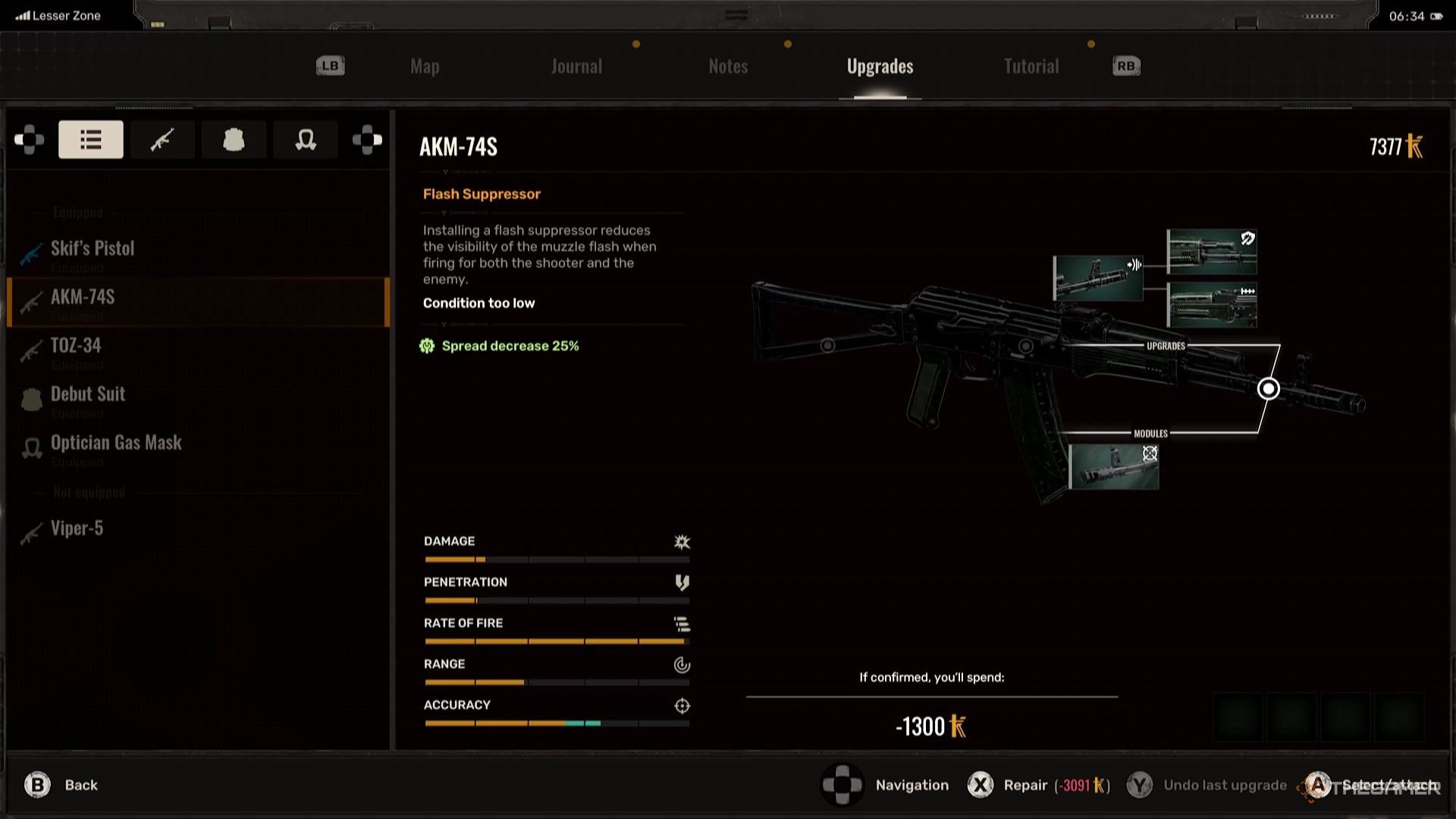Viewport: 1456px width, 819px height.
Task: Select the character/badge icon
Action: (233, 140)
